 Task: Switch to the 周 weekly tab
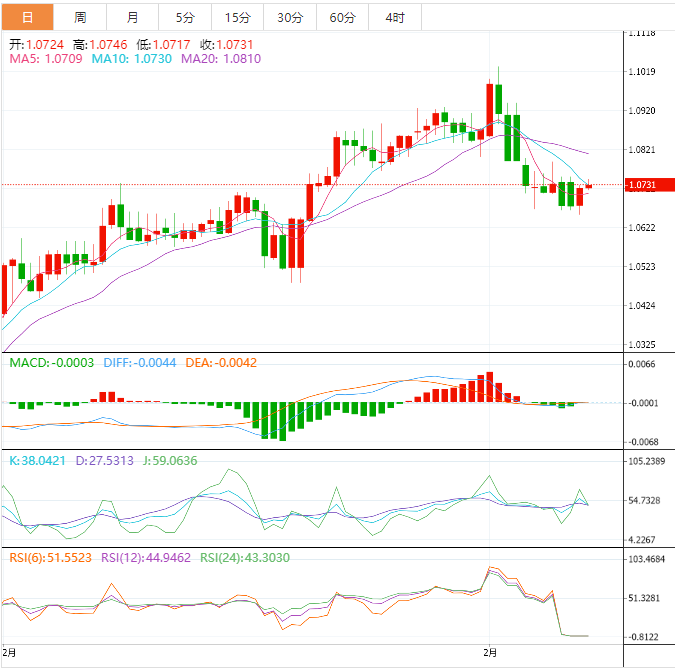pos(80,17)
